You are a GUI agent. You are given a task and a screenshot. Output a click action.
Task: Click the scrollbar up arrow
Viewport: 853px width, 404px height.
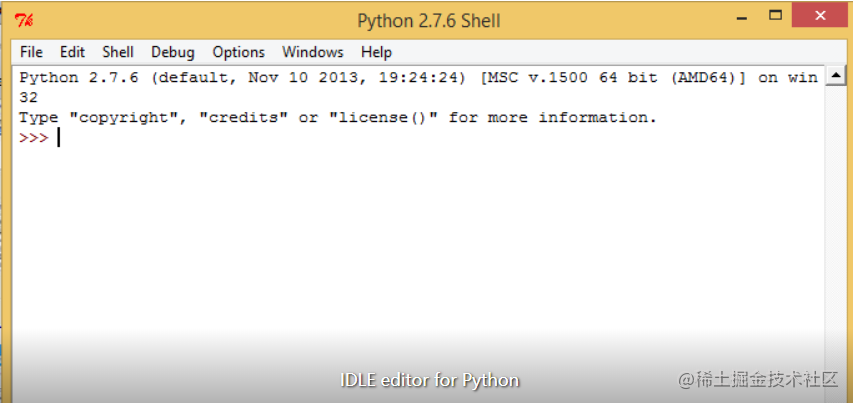(x=835, y=77)
